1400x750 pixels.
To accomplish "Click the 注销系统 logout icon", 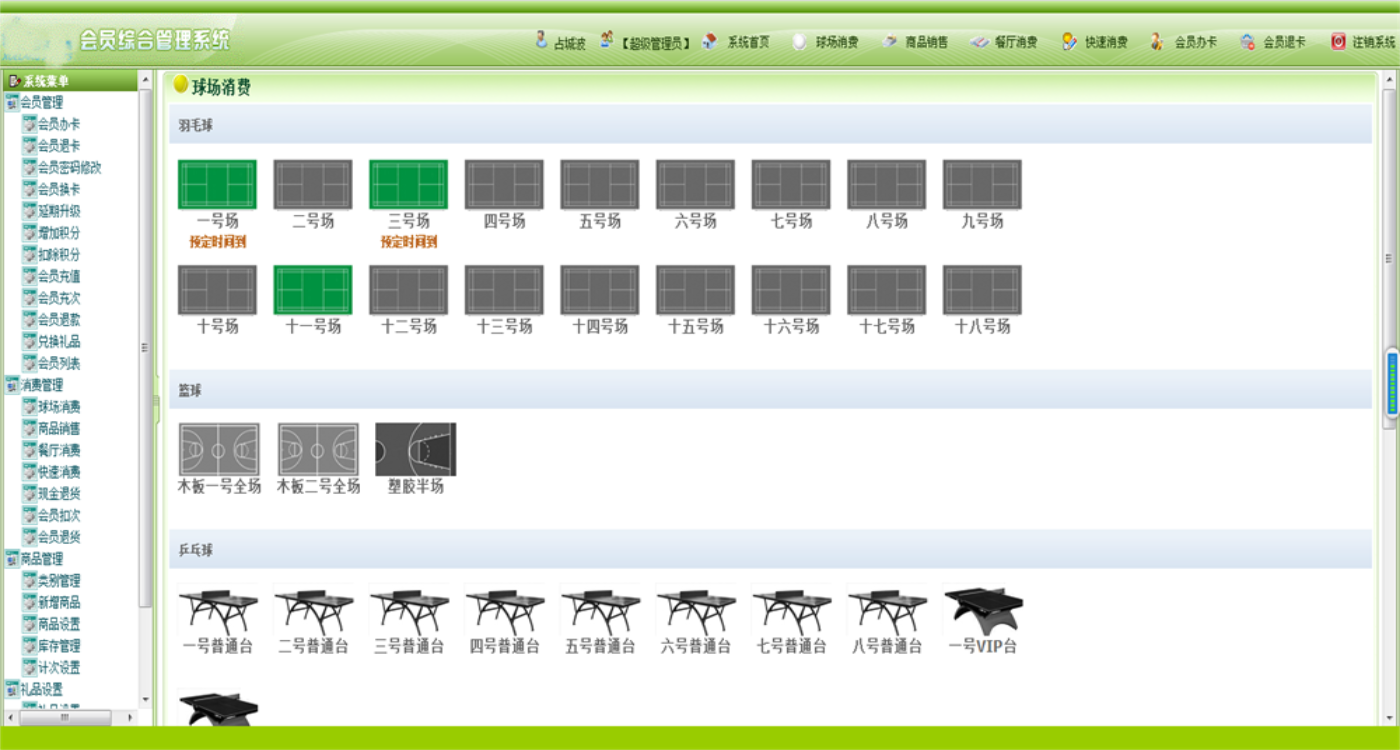I will 1338,42.
